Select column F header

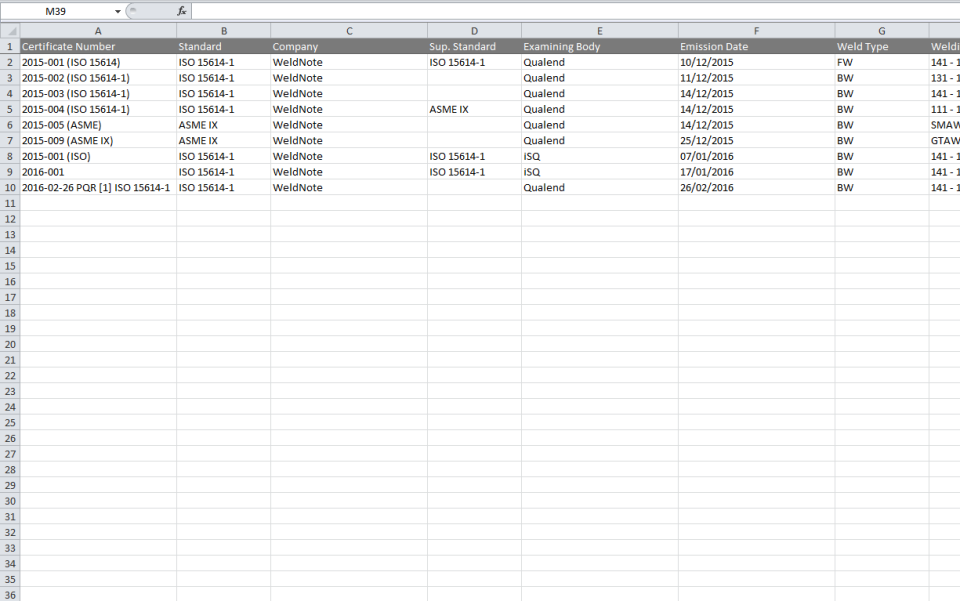pos(757,31)
